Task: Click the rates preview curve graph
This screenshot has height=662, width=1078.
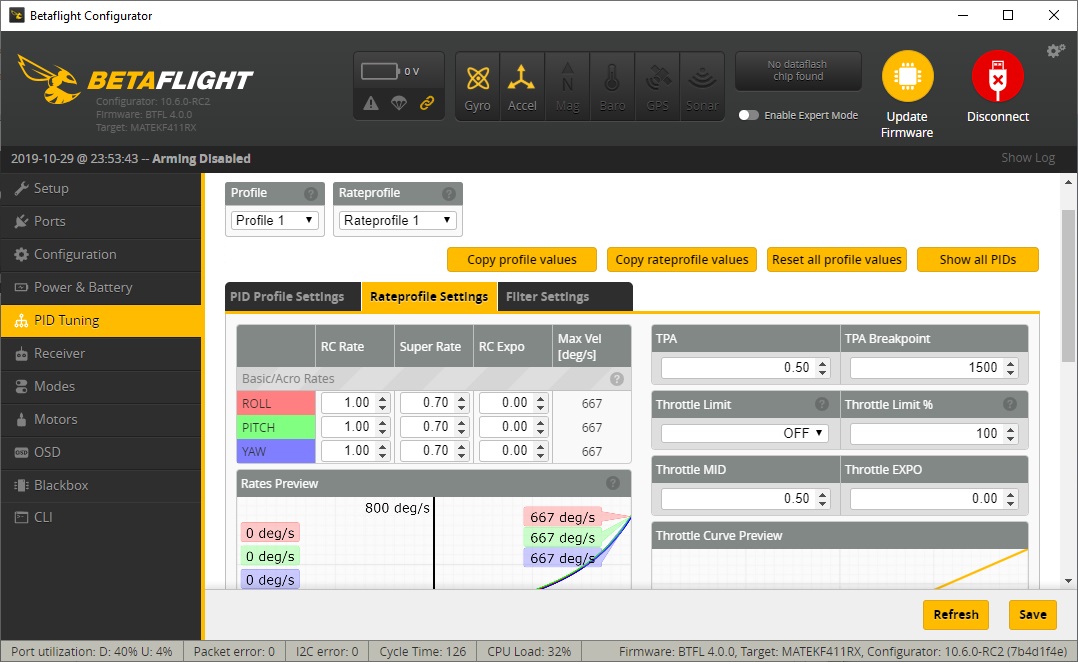Action: (434, 543)
